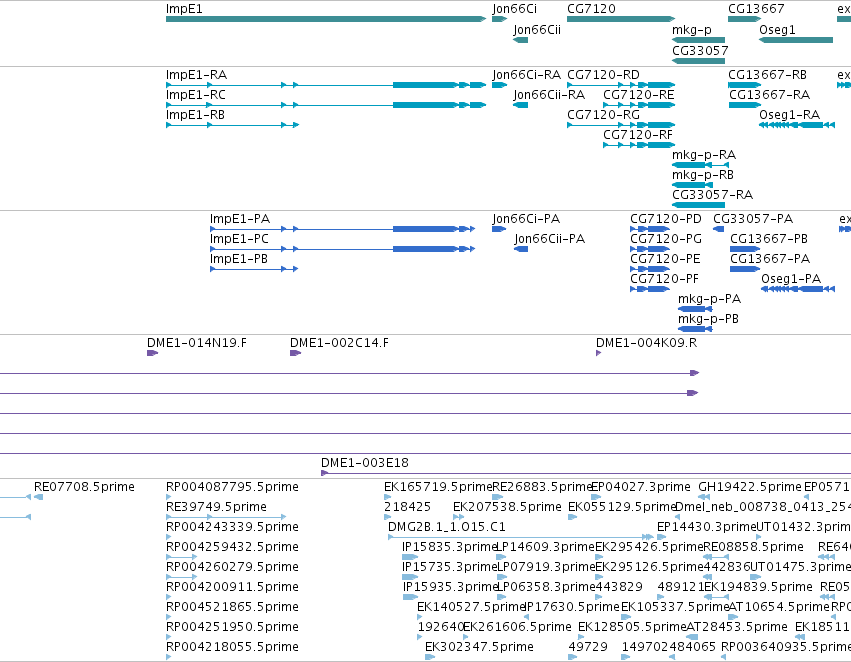The image size is (851, 662).
Task: Open EST RP004087795.5prime
Action: pos(232,487)
